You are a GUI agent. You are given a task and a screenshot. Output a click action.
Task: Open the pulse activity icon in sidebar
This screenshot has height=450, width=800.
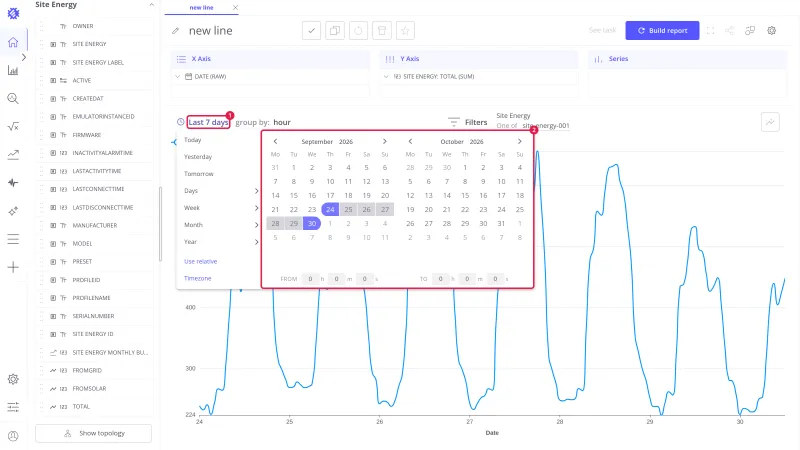(13, 183)
